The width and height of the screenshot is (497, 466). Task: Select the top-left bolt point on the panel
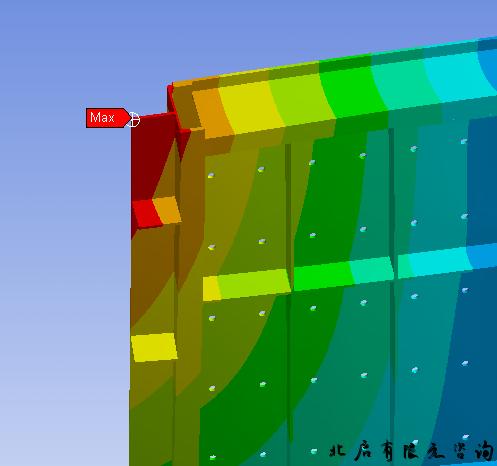click(211, 175)
